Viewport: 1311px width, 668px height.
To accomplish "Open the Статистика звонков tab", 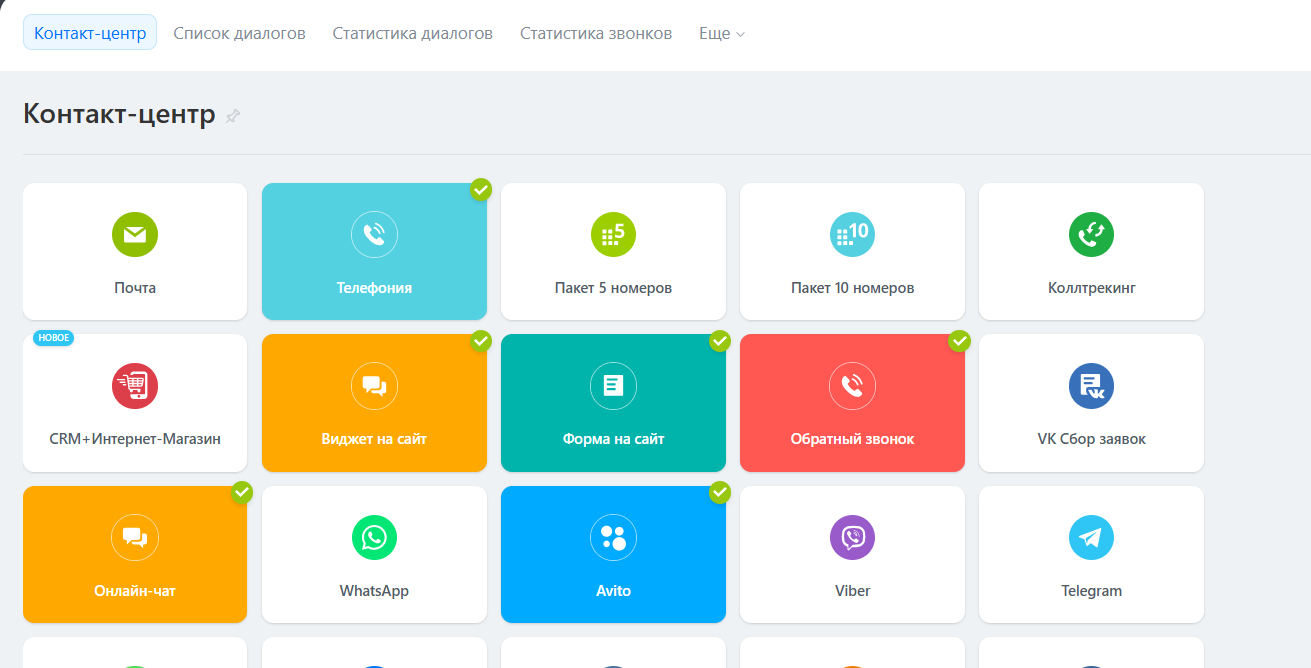I will point(596,33).
